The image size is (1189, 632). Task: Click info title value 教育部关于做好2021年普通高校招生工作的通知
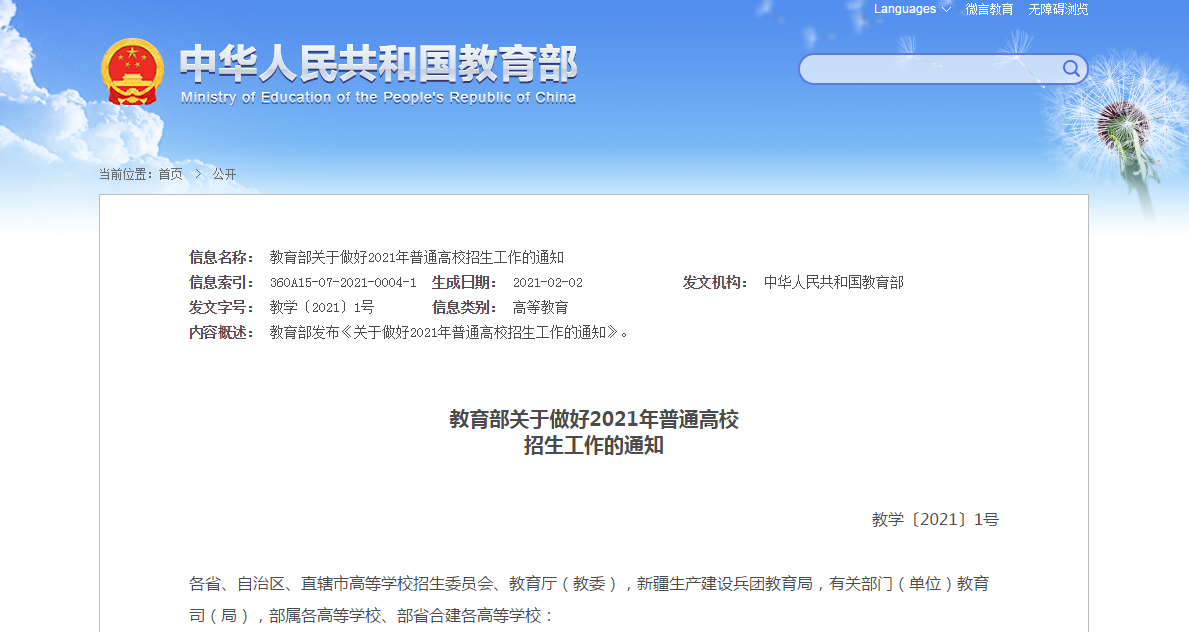pyautogui.click(x=417, y=257)
